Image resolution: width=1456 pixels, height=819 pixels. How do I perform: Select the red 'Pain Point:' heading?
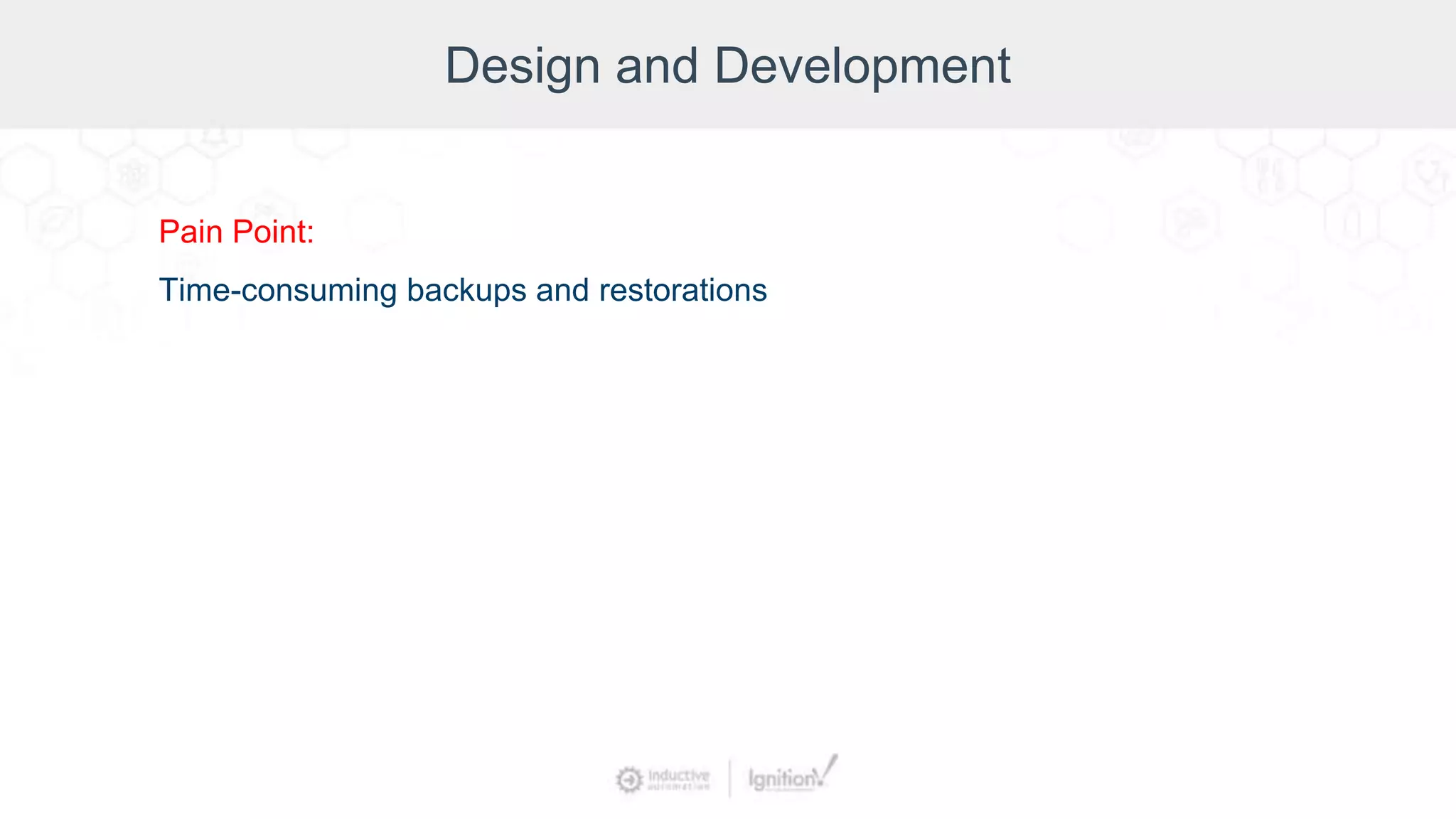(236, 232)
